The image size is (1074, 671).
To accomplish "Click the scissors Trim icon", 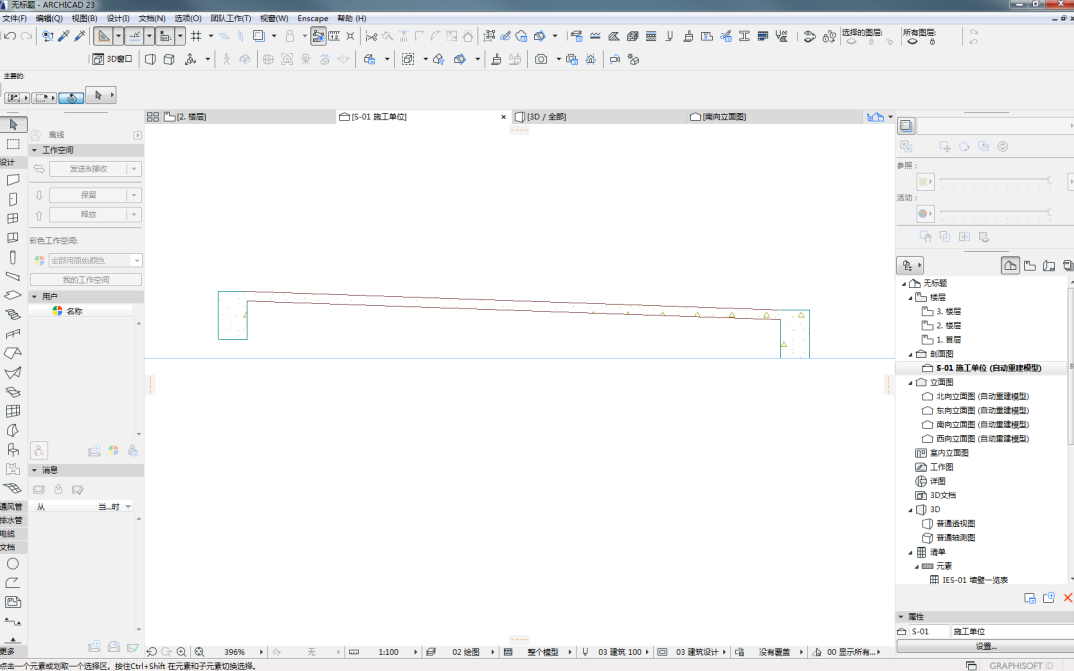I will (371, 36).
